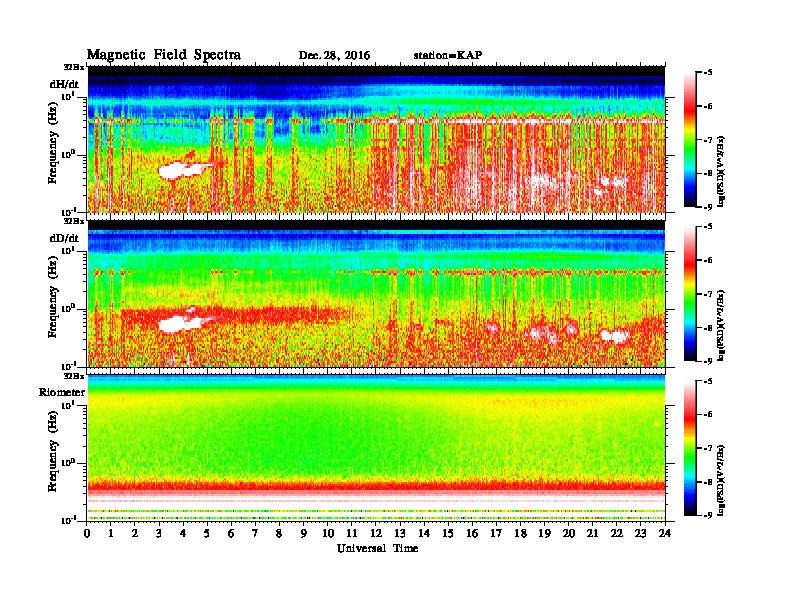Click hour "13" on the time axis

coord(400,534)
